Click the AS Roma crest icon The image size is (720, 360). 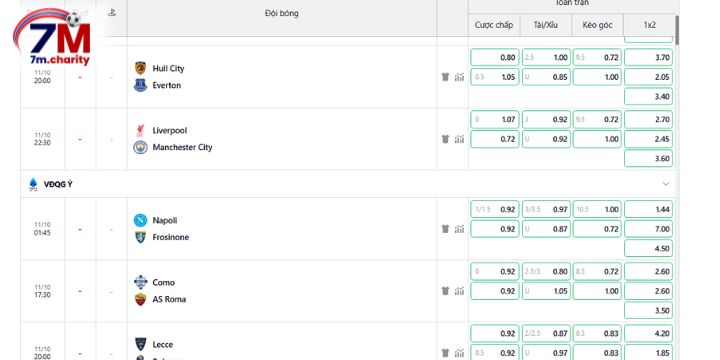point(140,299)
